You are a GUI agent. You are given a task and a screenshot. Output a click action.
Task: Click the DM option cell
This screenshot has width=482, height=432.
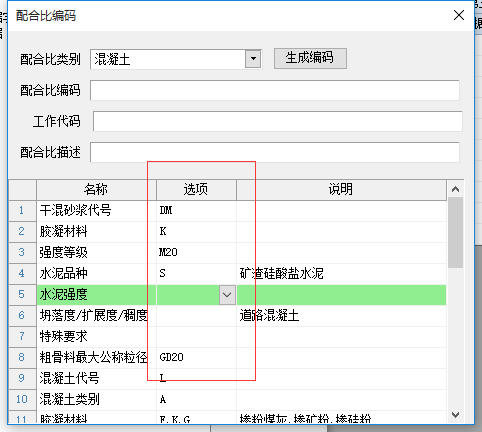[x=196, y=211]
